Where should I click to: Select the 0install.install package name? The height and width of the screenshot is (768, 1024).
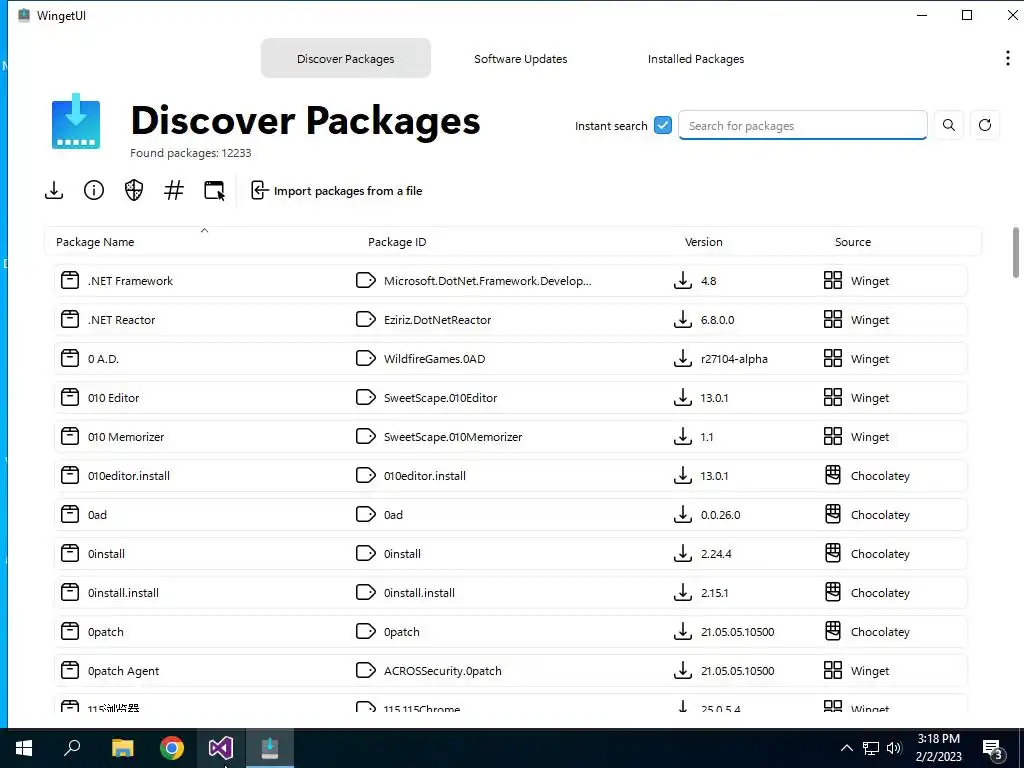[x=123, y=592]
